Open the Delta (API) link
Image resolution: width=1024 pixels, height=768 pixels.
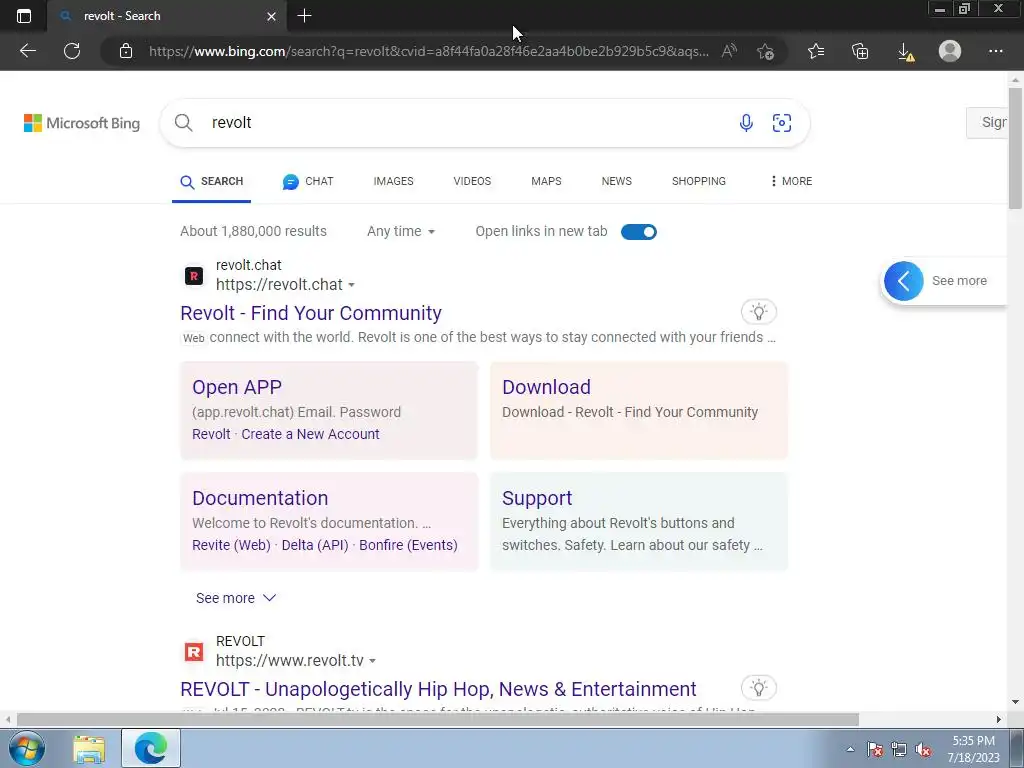pyautogui.click(x=315, y=545)
